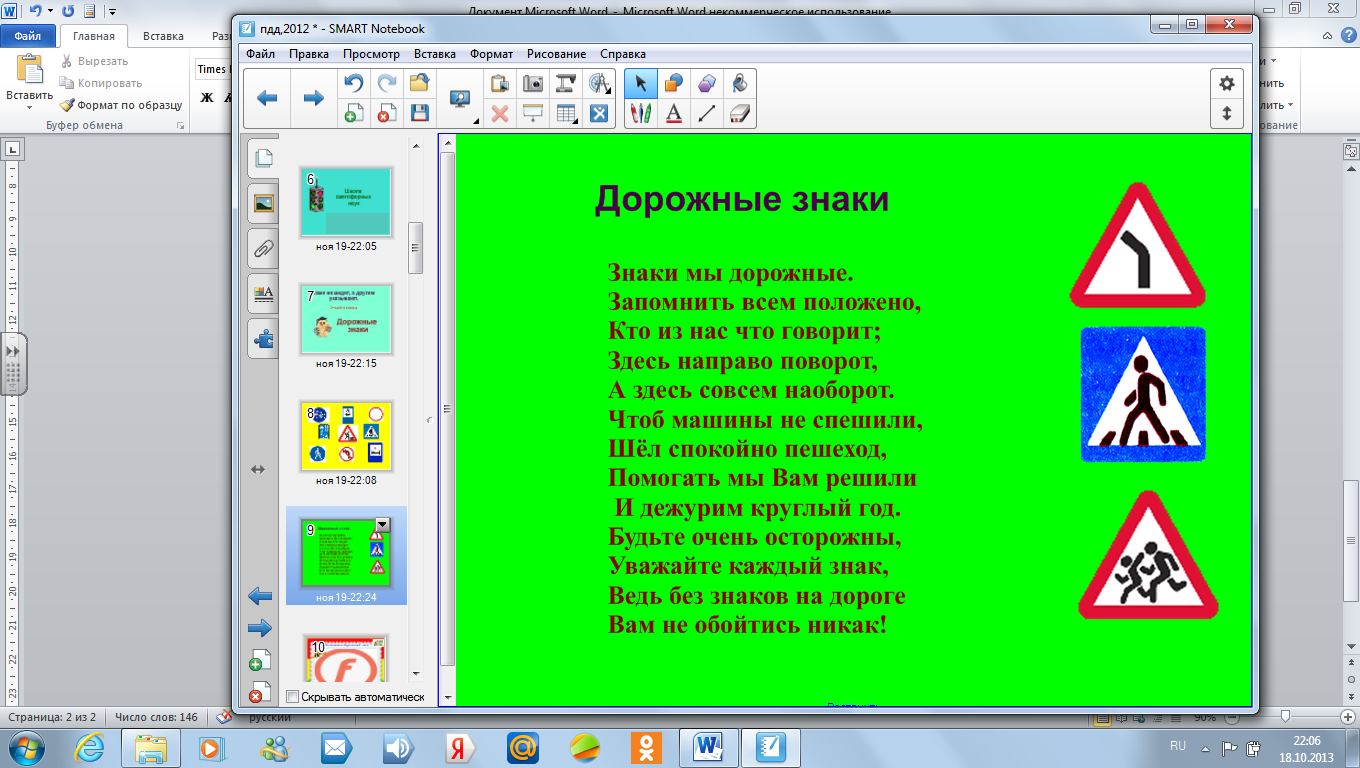The width and height of the screenshot is (1360, 768).
Task: Open the Формат menu
Action: tap(492, 54)
